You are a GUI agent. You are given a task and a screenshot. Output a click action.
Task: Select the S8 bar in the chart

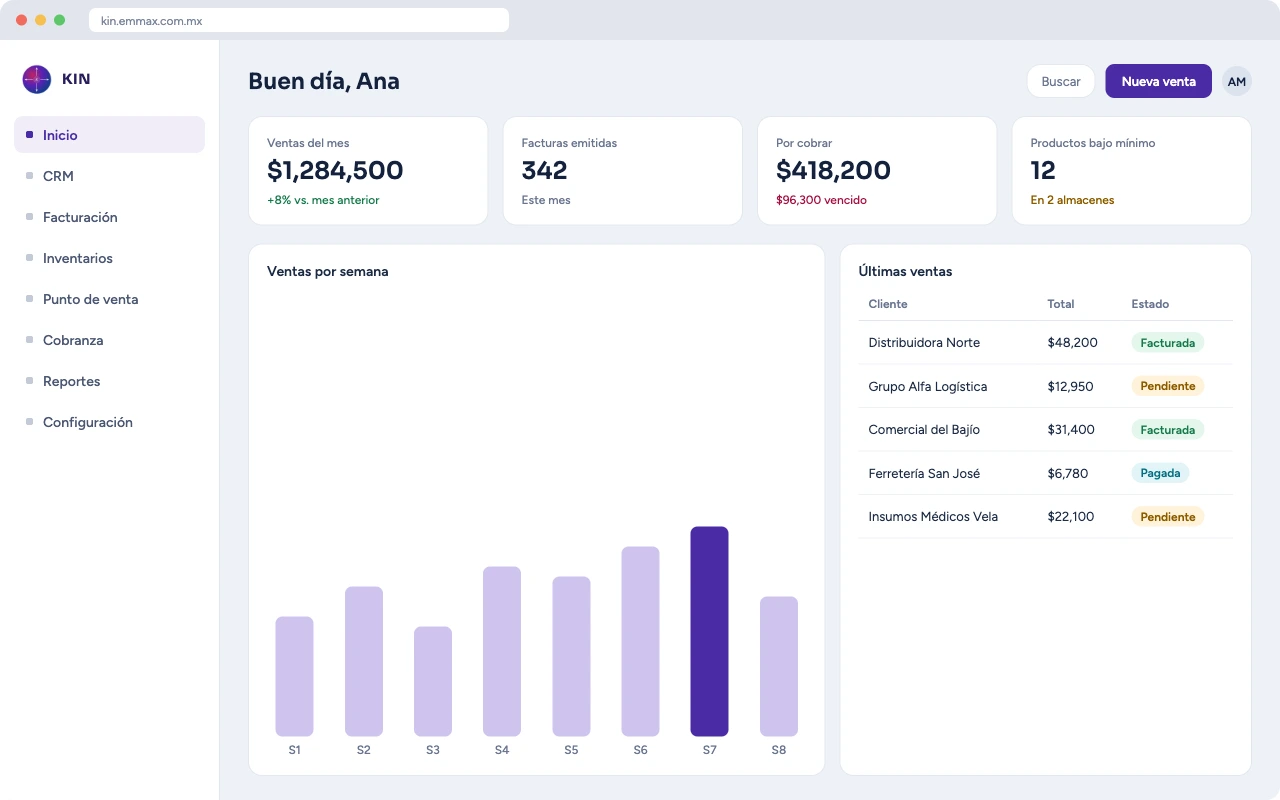tap(779, 666)
